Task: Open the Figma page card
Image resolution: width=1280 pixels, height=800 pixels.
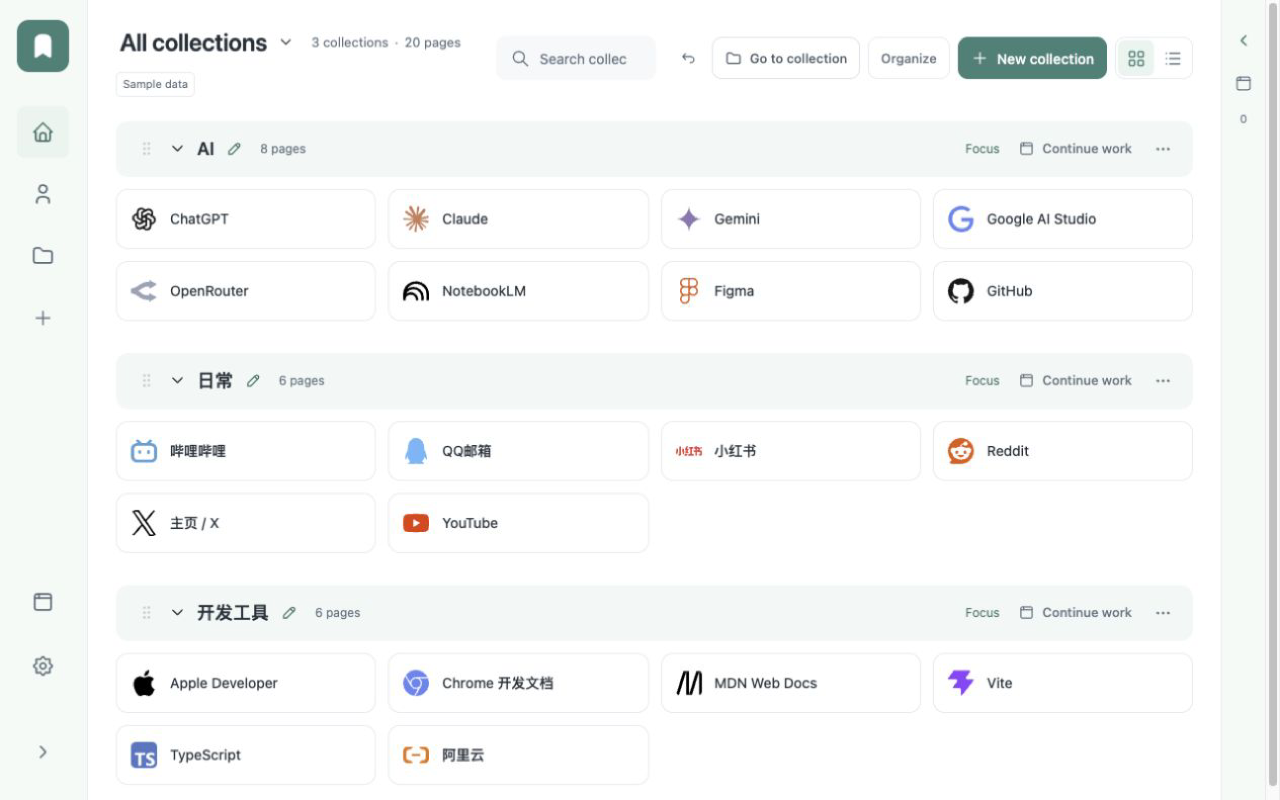Action: (791, 291)
